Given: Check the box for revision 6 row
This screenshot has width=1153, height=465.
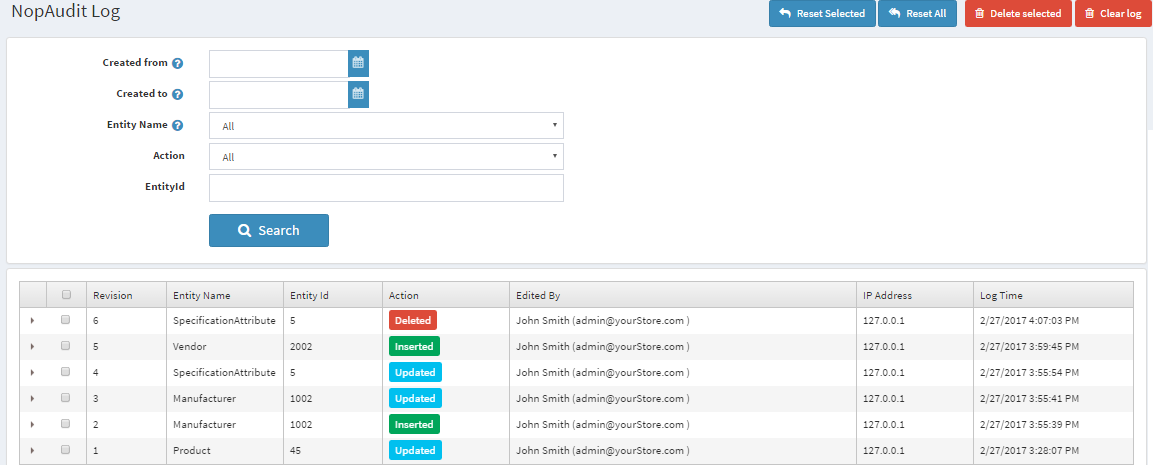Looking at the screenshot, I should coord(65,320).
